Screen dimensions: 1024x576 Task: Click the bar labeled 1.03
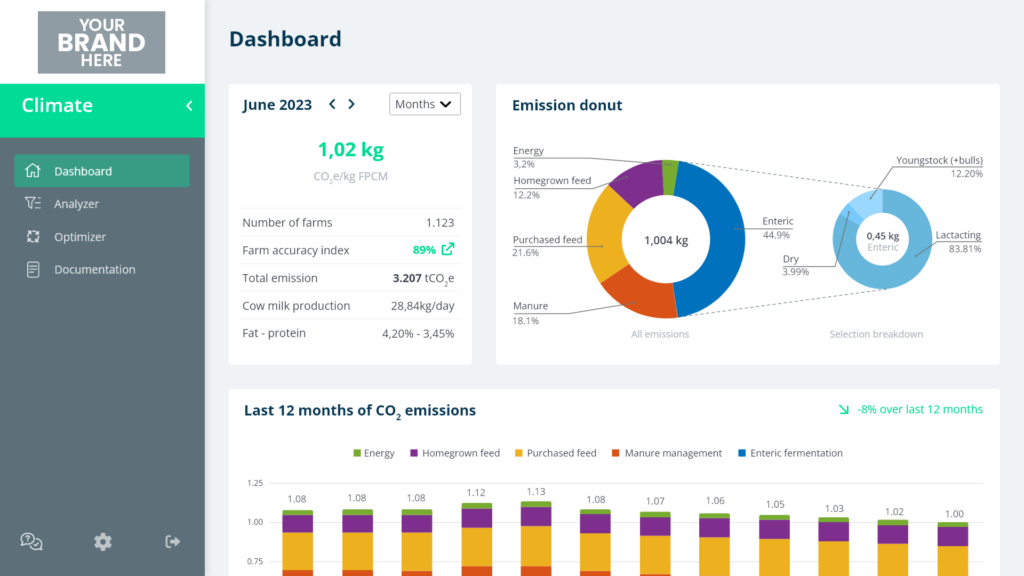pos(834,547)
